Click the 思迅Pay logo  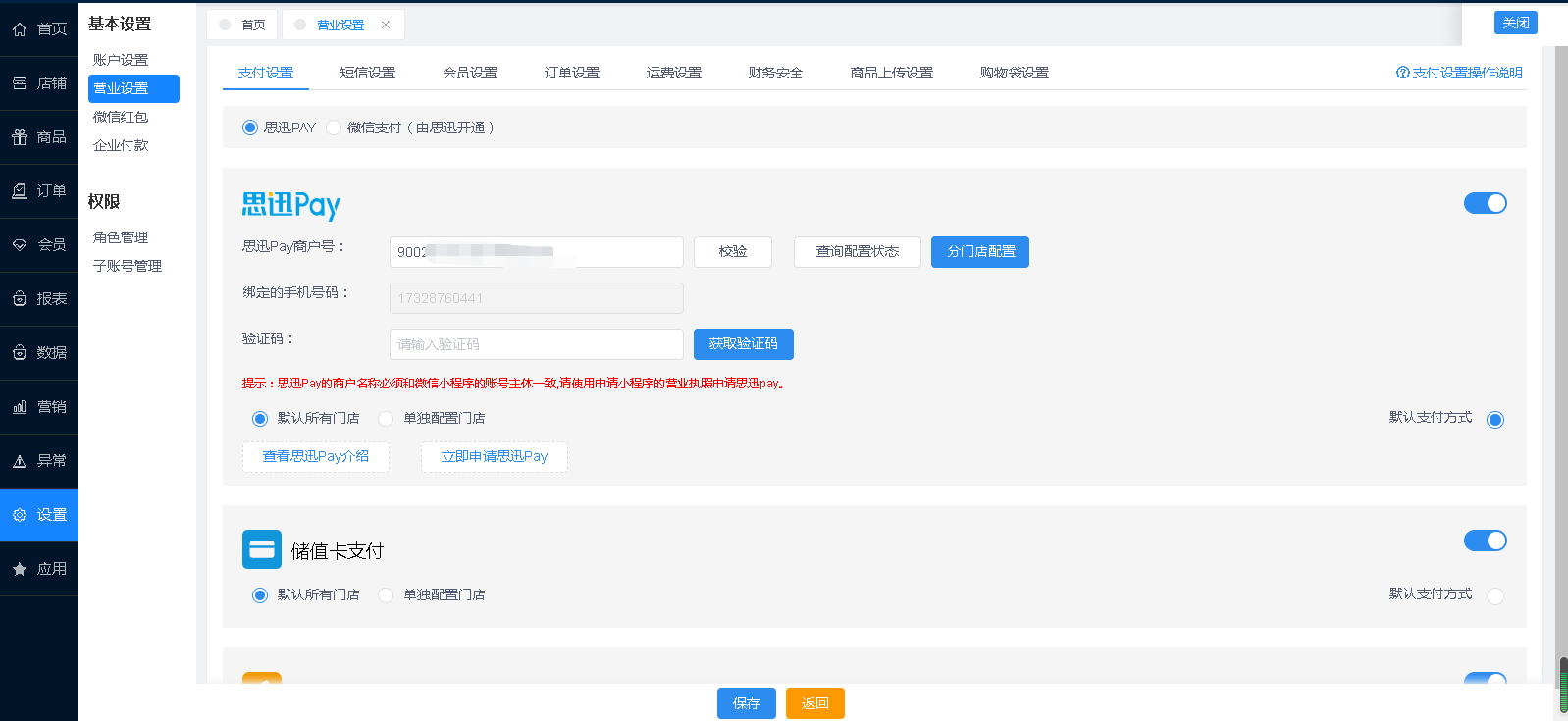(x=291, y=205)
